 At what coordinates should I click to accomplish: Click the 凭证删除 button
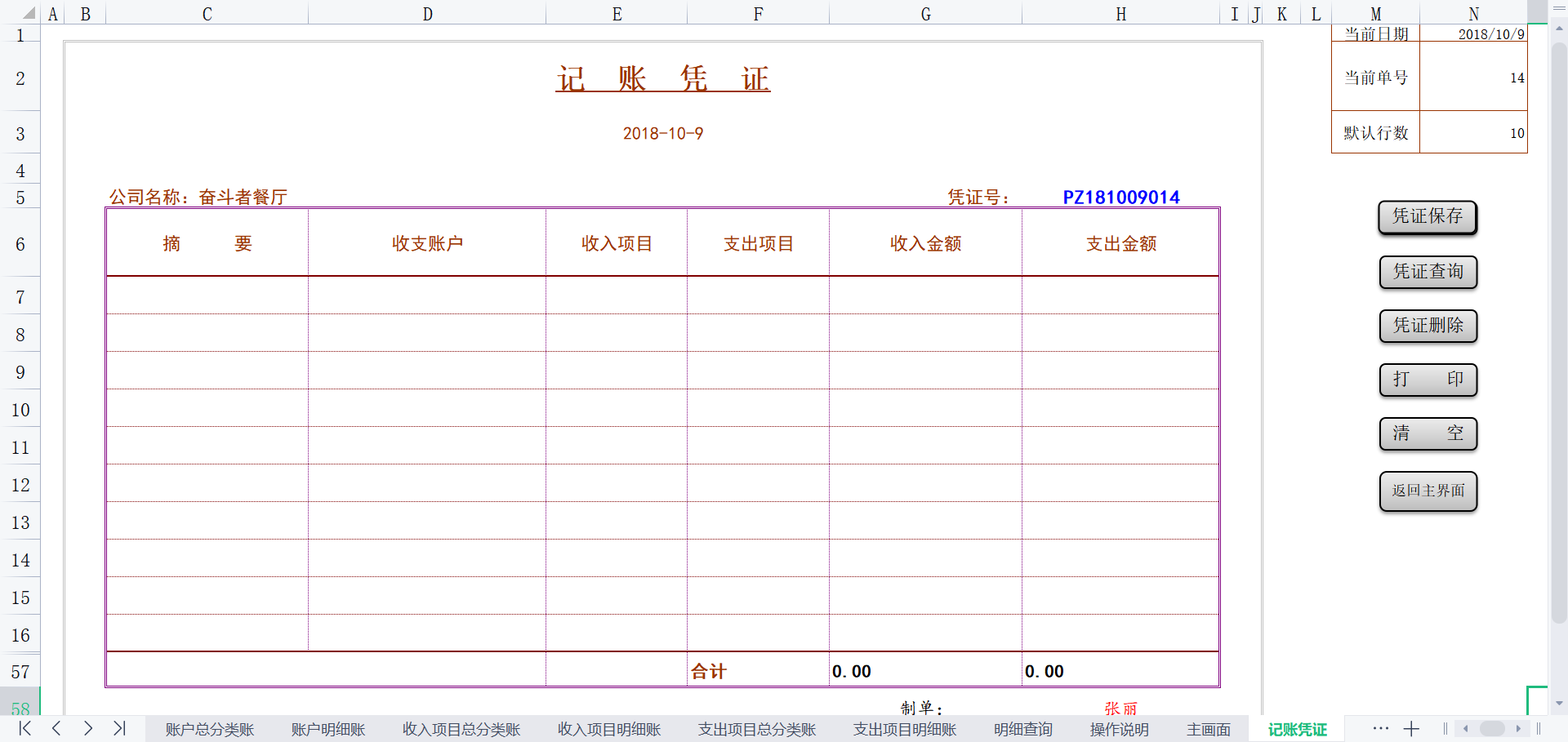tap(1428, 326)
